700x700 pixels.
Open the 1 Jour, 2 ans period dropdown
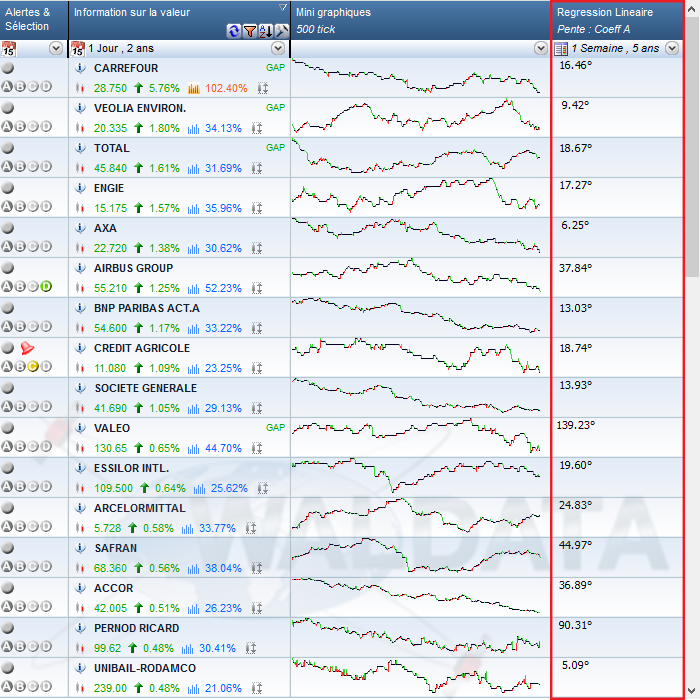point(278,48)
